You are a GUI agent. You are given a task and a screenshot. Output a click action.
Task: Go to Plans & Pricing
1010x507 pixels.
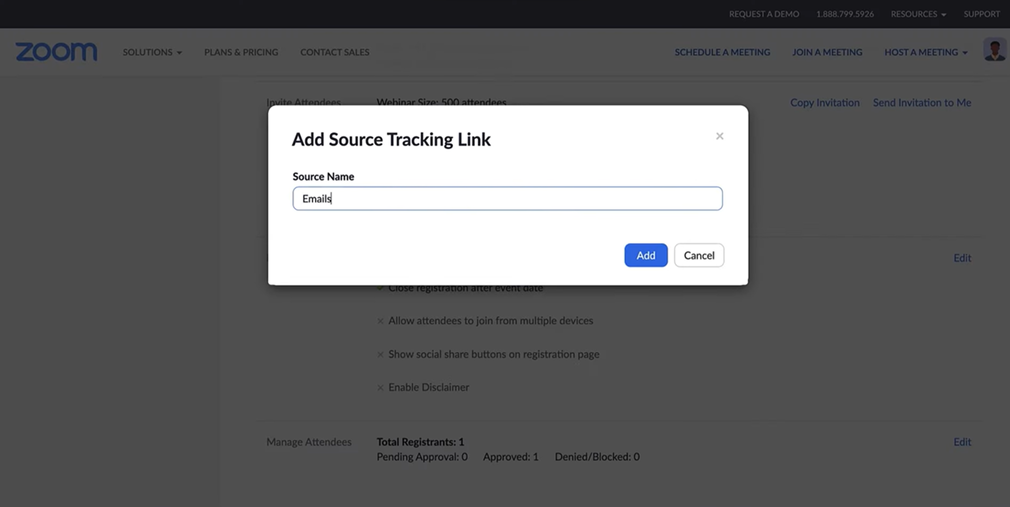click(x=241, y=52)
